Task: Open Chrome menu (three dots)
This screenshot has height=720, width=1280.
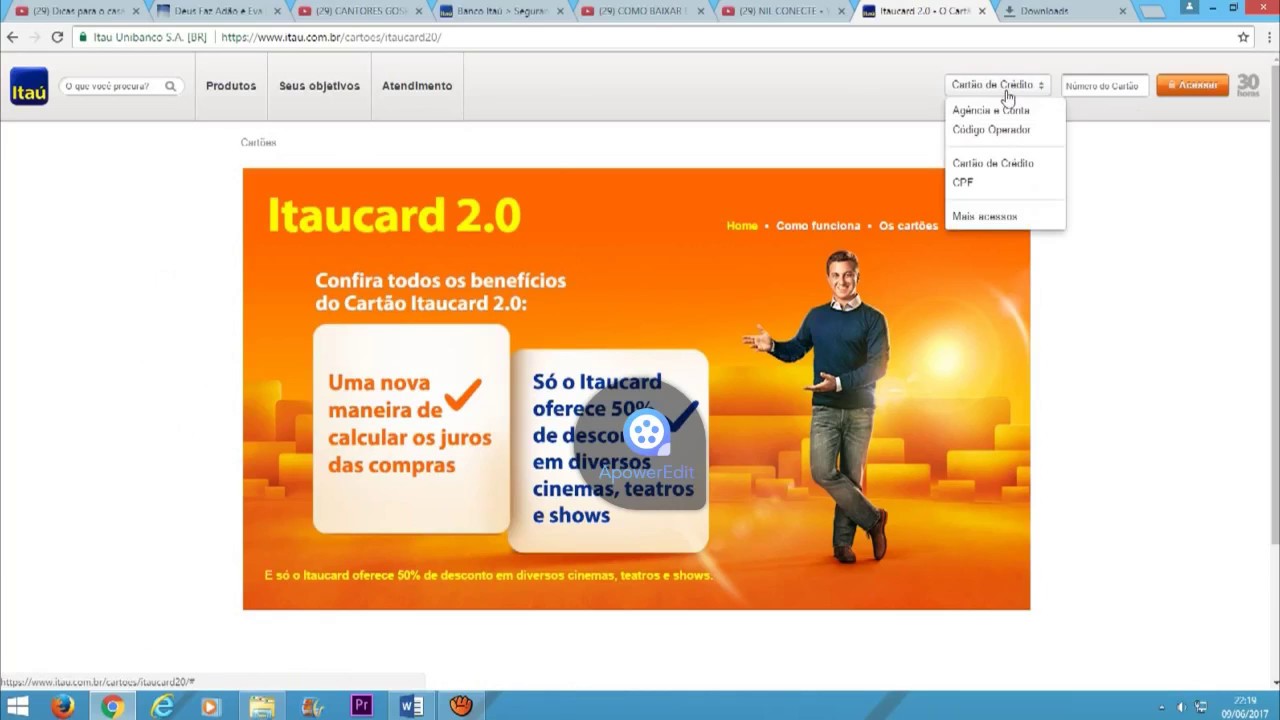Action: tap(1268, 37)
